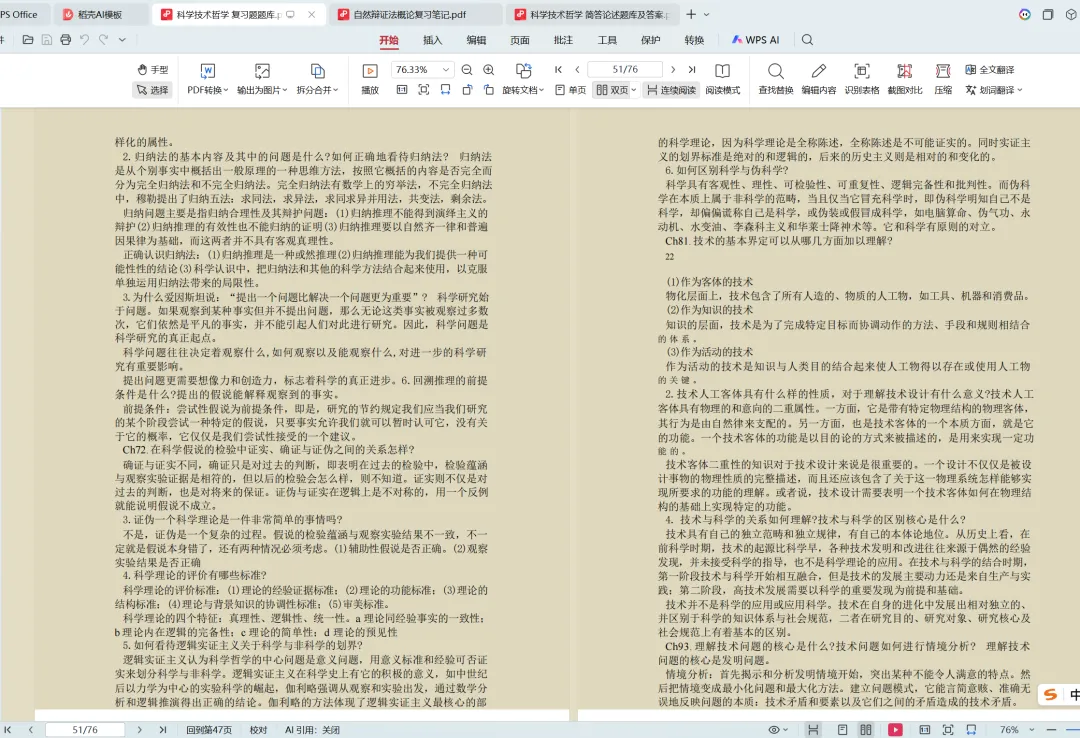1080x738 pixels.
Task: Click 截图对比 screenshot compare icon
Action: [904, 79]
